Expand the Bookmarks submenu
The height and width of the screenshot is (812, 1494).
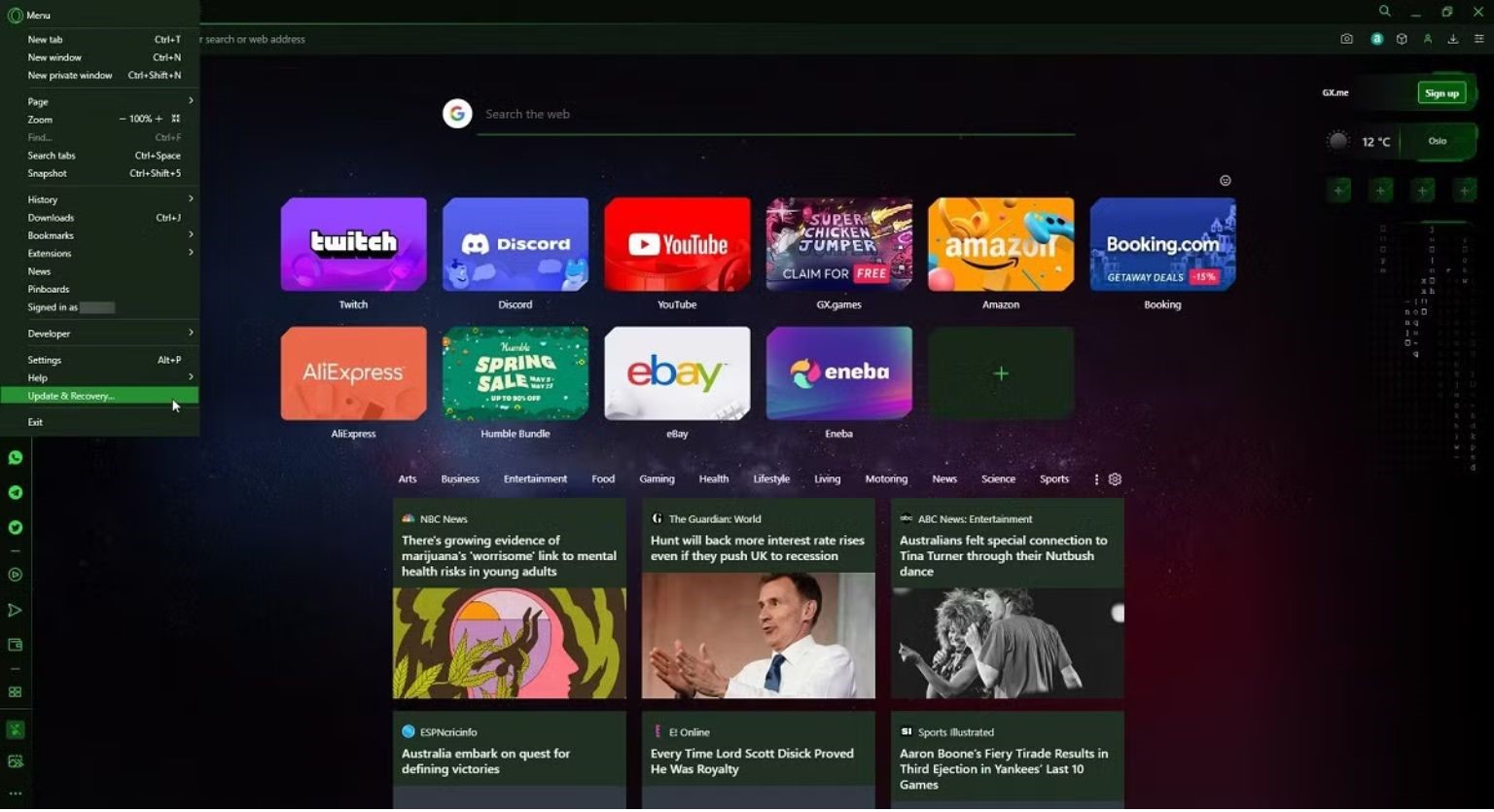(x=99, y=235)
